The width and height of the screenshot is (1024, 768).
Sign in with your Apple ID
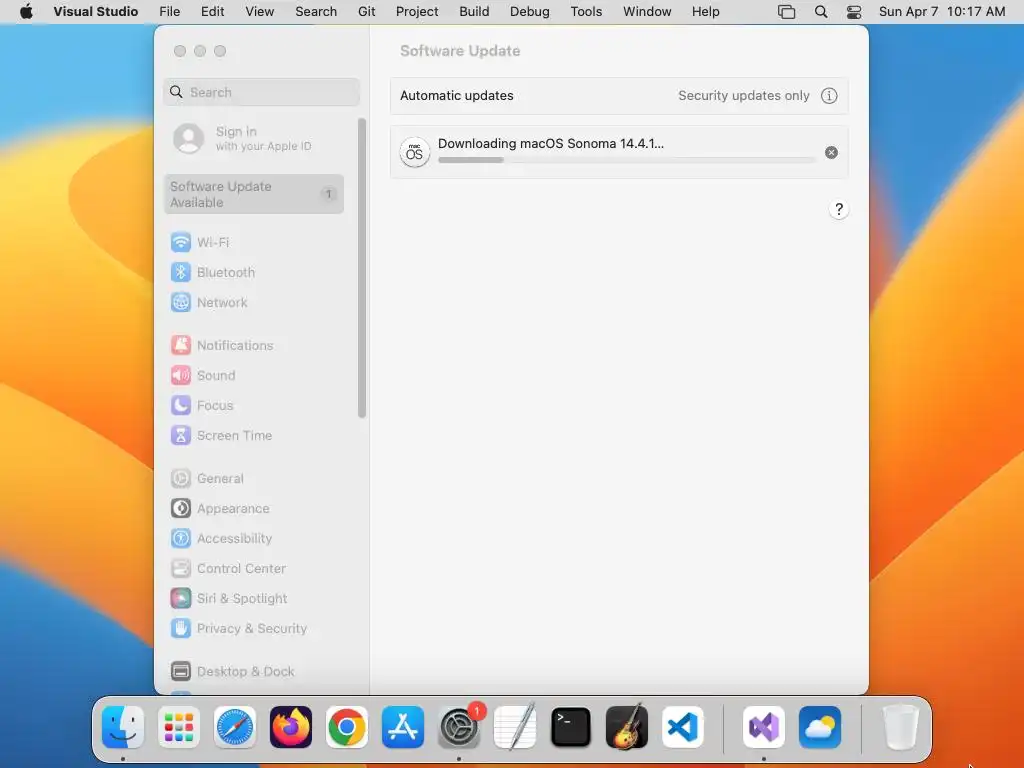pos(242,138)
